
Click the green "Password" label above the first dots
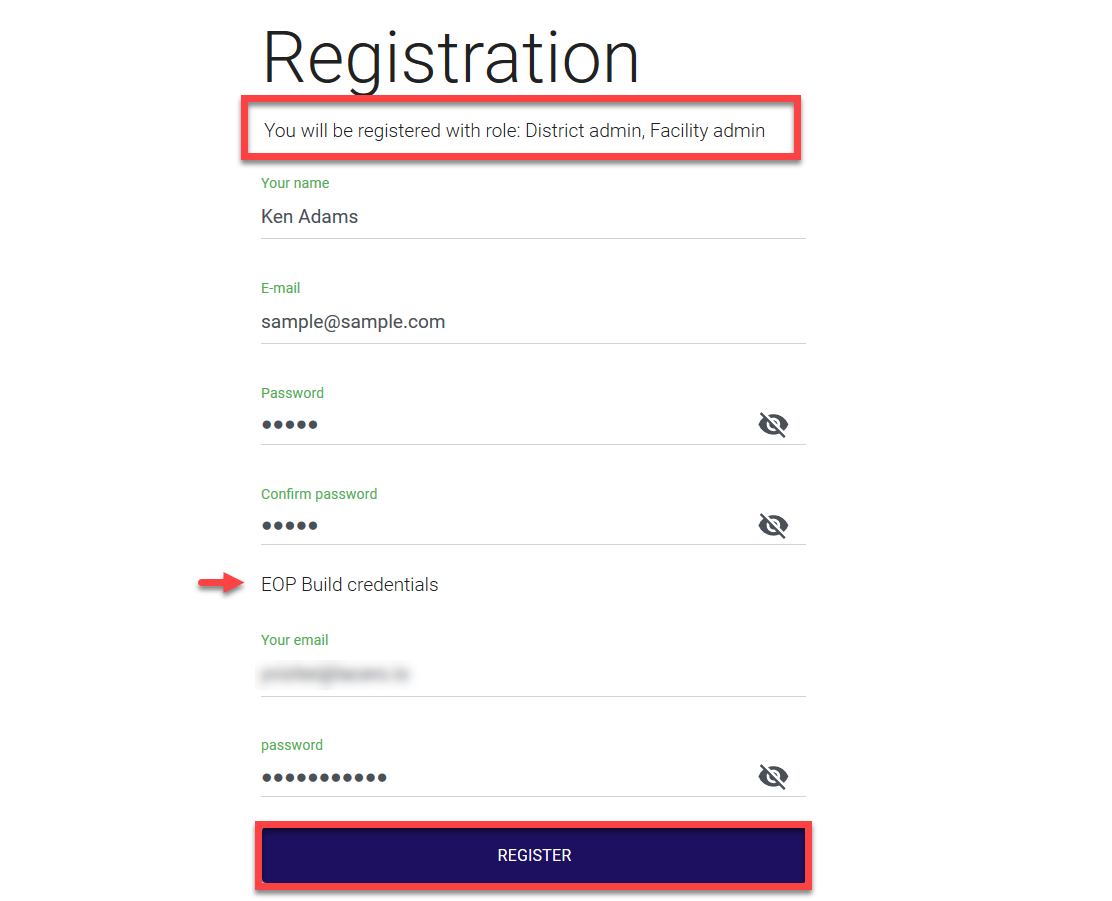(292, 393)
